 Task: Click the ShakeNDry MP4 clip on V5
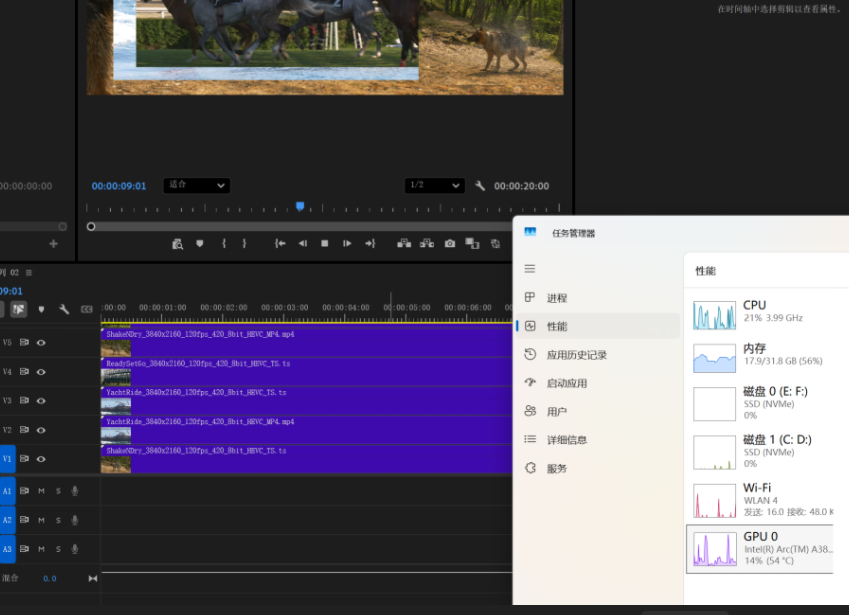306,342
